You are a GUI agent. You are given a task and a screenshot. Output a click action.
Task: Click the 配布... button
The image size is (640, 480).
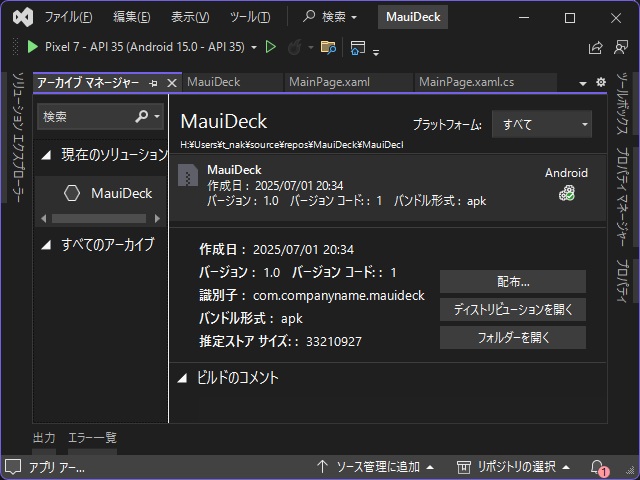click(x=513, y=282)
